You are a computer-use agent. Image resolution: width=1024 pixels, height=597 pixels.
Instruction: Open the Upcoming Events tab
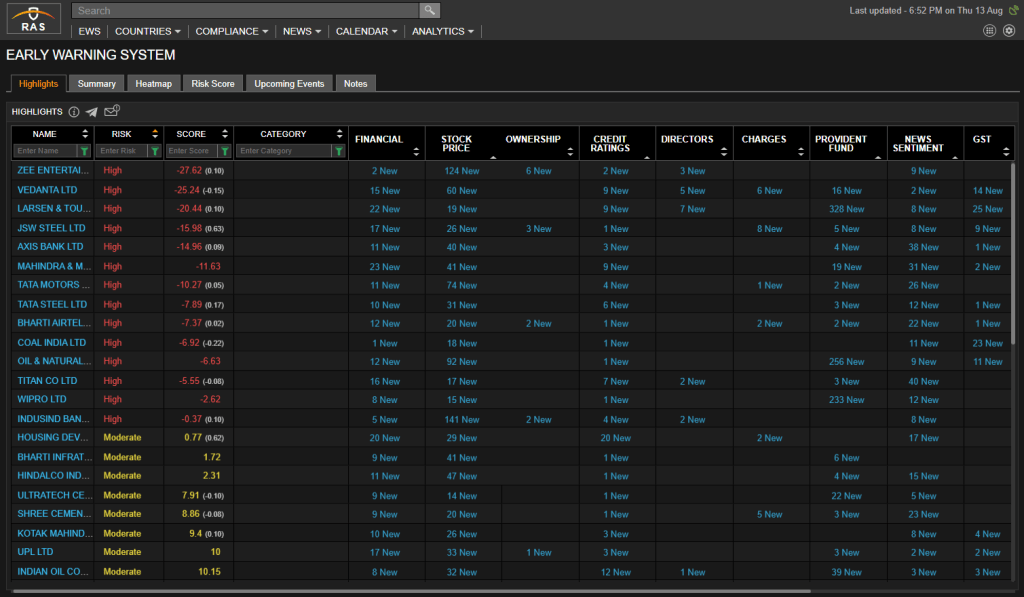click(x=289, y=84)
